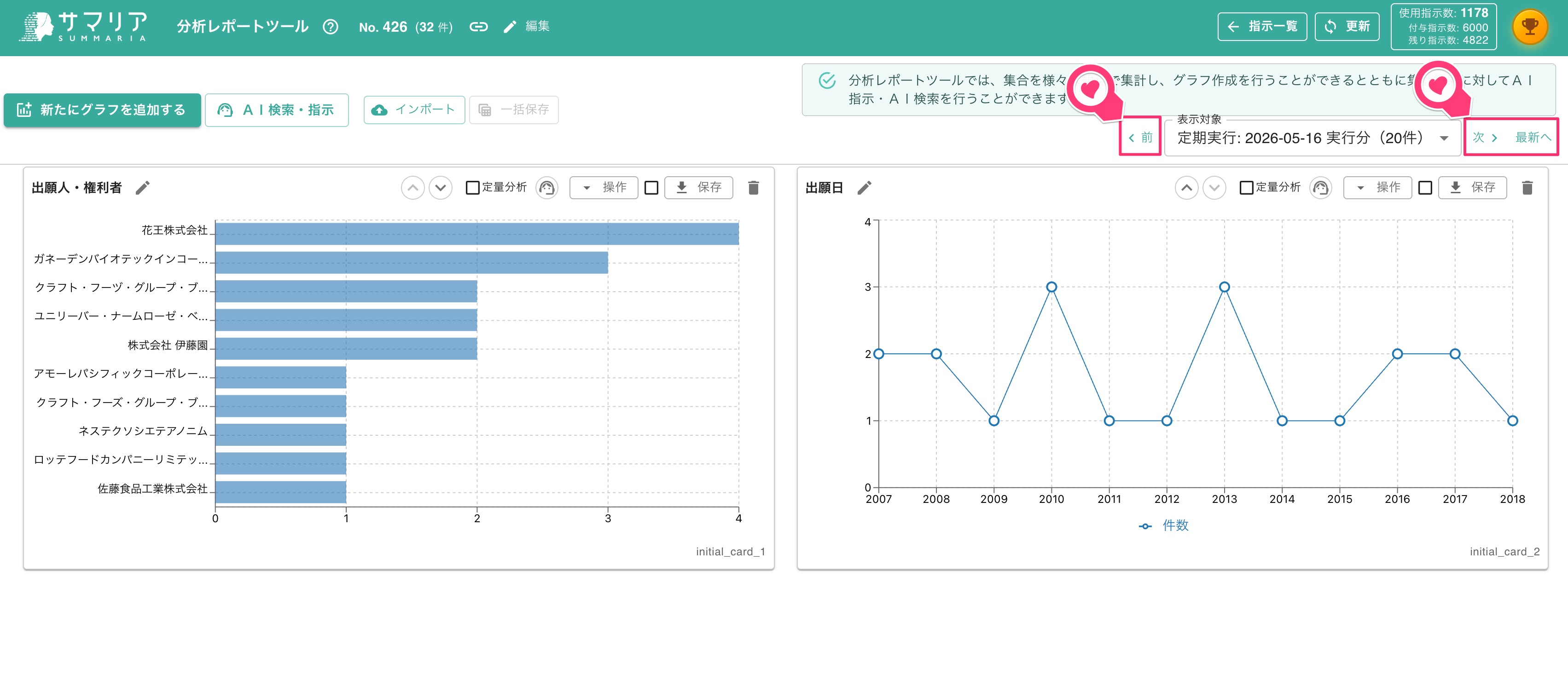The width and height of the screenshot is (1568, 692).
Task: Open 操作 dropdown on 出願人・権利者 card
Action: tap(604, 187)
